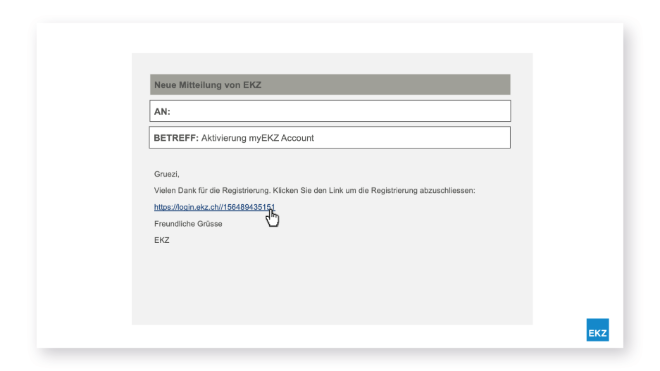Select the 'Aktivierung myEKZ Account' subject text
Image resolution: width=660 pixels, height=371 pixels.
coord(257,138)
